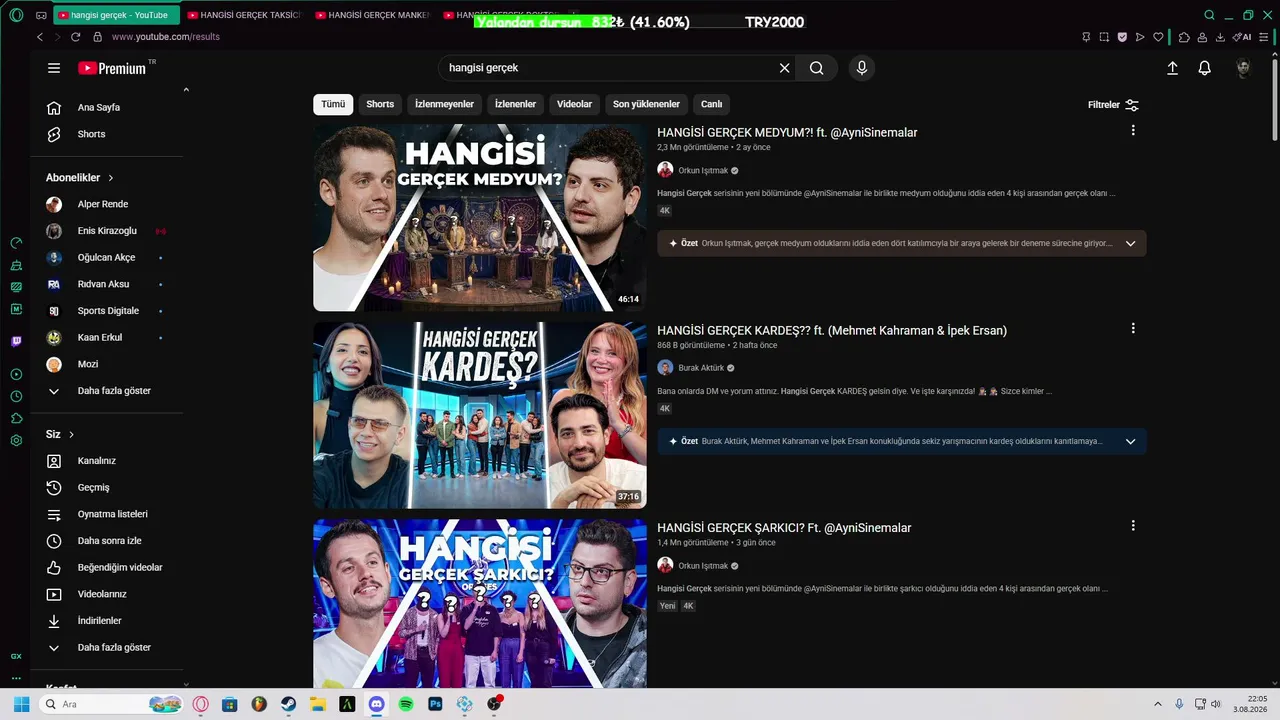Open browser snapshot tool icon
This screenshot has width=1280, height=720.
[1104, 37]
